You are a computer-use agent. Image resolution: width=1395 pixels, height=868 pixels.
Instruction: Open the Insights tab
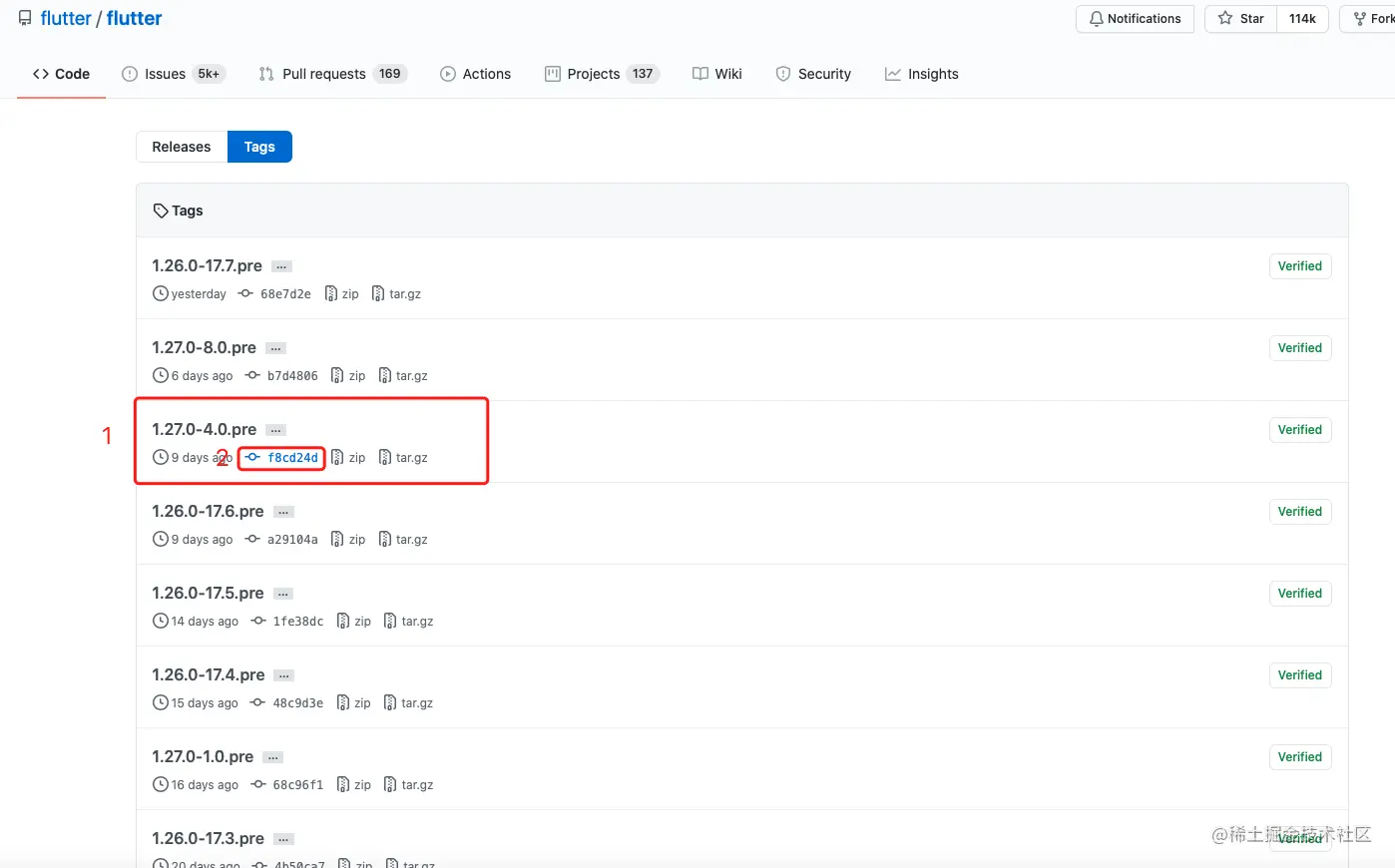[921, 74]
